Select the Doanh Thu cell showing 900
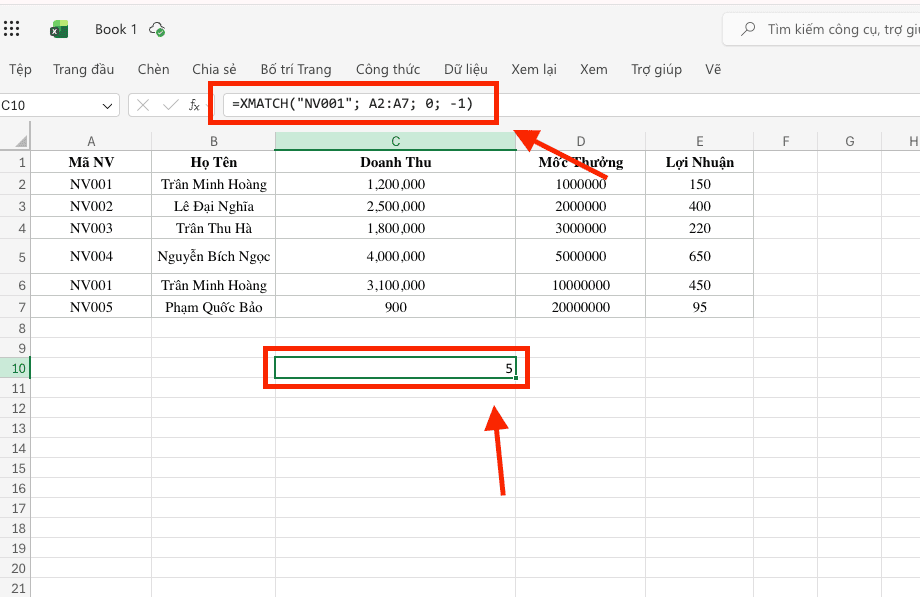The width and height of the screenshot is (920, 597). (x=395, y=307)
